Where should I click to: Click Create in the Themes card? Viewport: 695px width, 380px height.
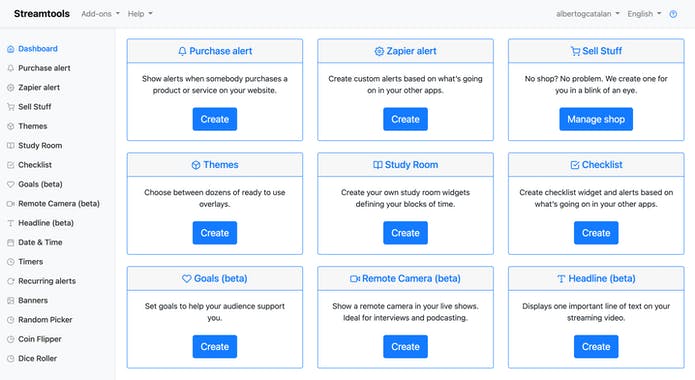[x=215, y=233]
